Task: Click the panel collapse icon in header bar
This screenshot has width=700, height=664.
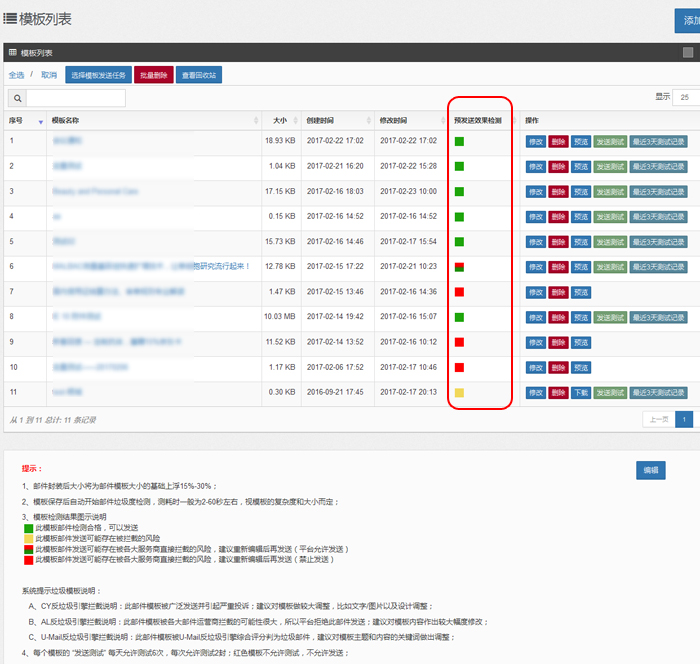Action: click(688, 52)
